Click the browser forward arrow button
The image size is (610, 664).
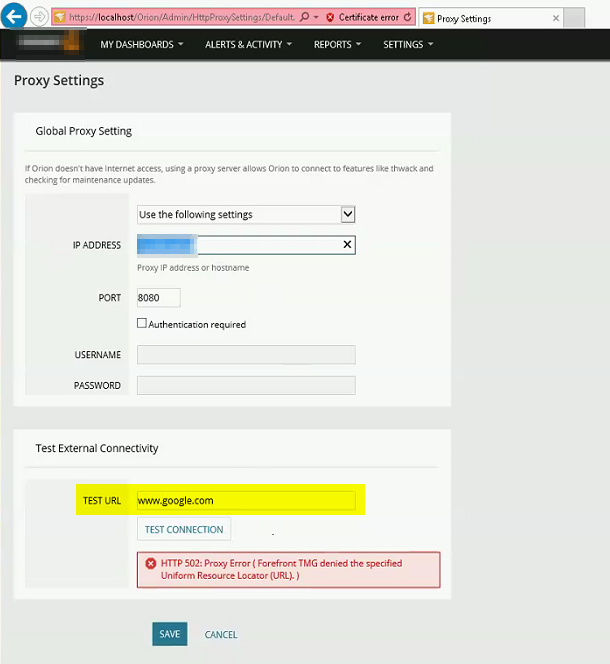pyautogui.click(x=39, y=17)
